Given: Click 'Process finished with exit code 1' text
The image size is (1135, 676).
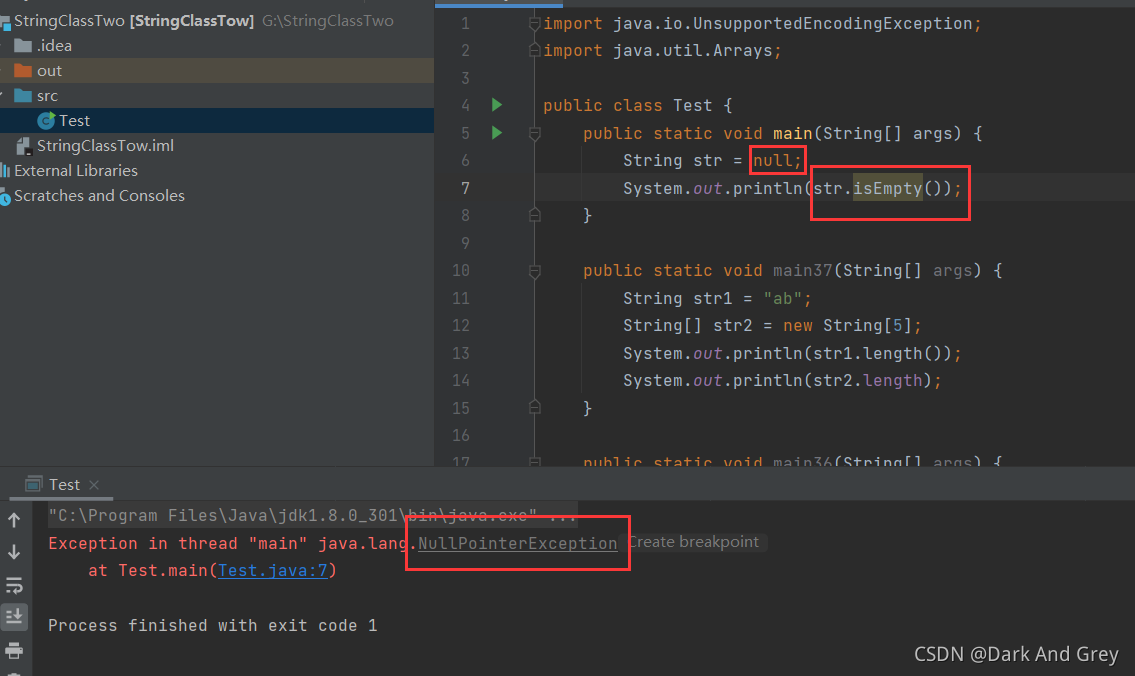Looking at the screenshot, I should tap(213, 625).
